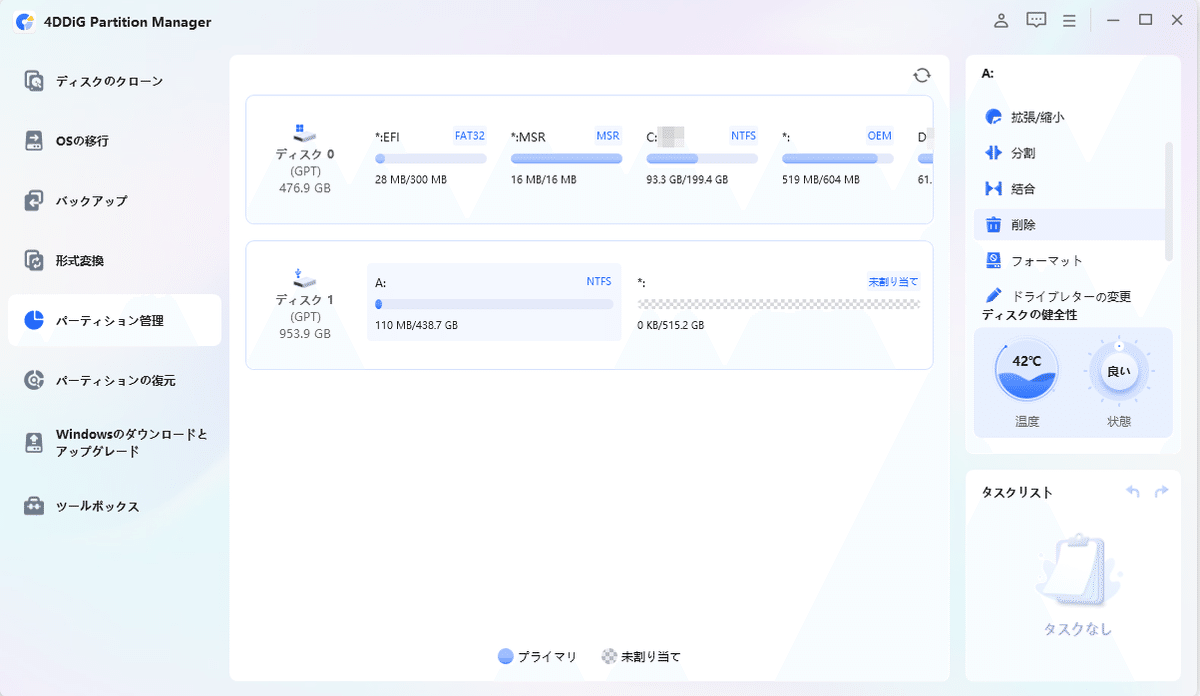This screenshot has height=696, width=1200.
Task: Click the undo arrow in the task list
Action: click(x=1132, y=492)
